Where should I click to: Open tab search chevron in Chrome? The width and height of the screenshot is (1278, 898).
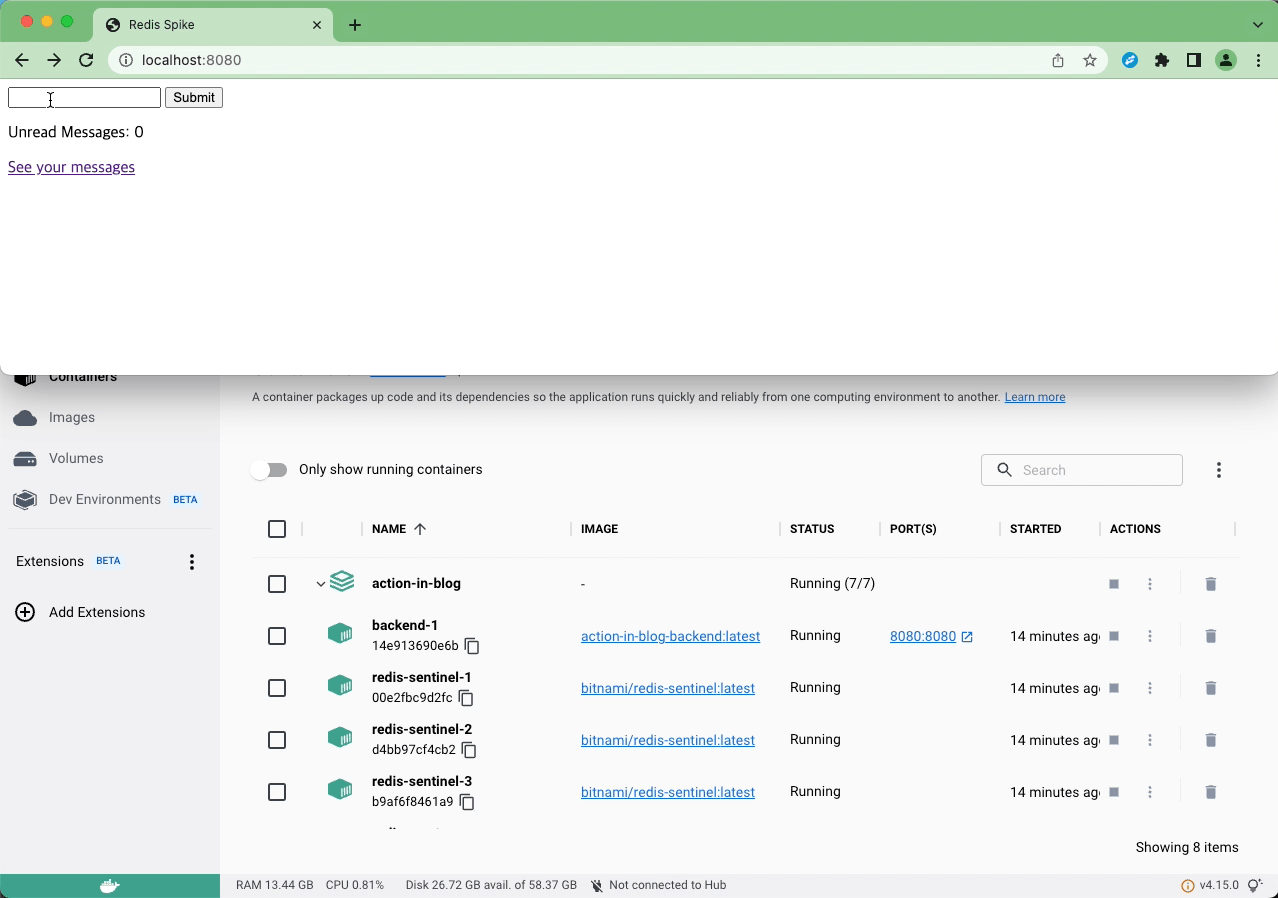[1258, 24]
